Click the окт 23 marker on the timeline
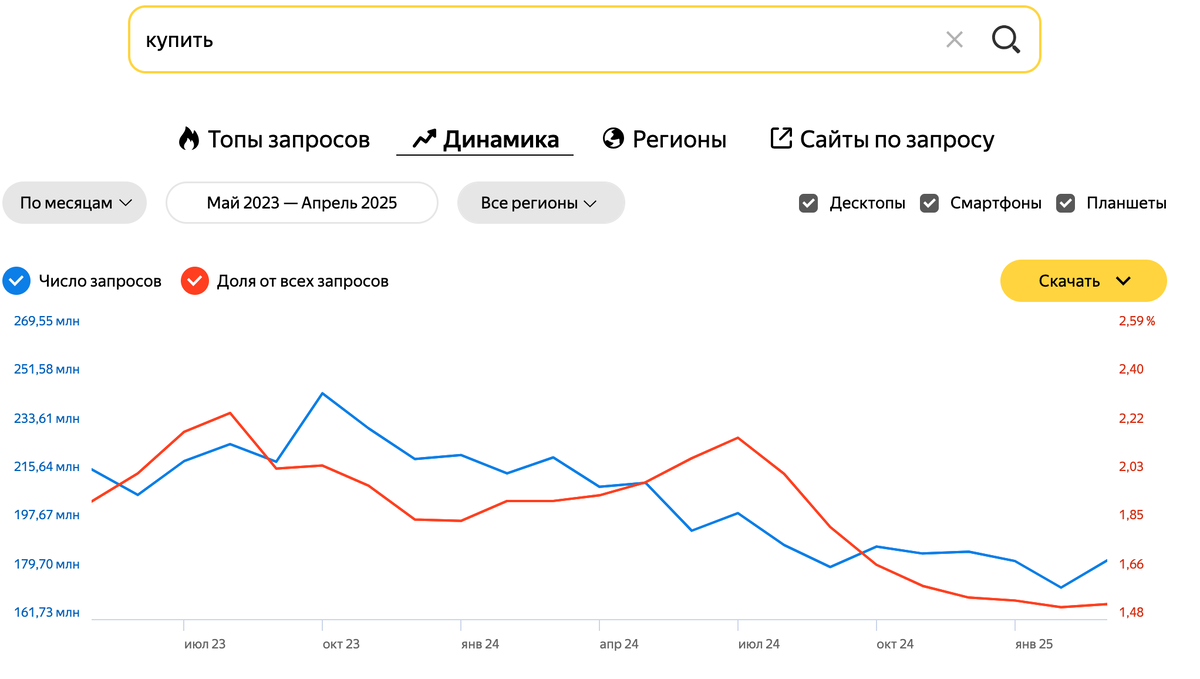Screen dimensions: 1200x679 340,644
